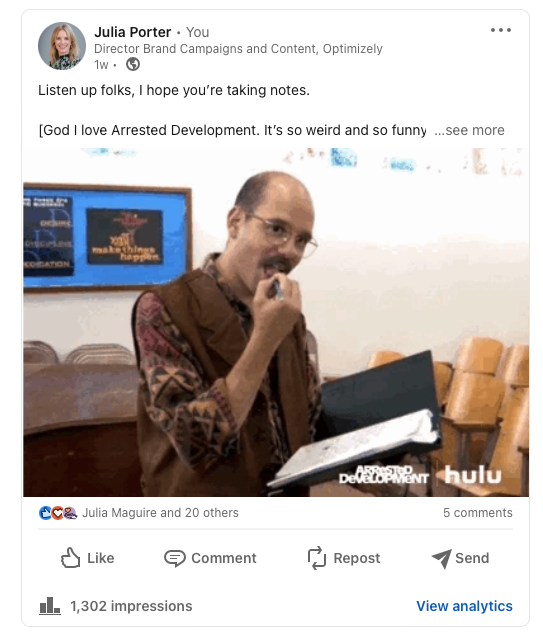Open the 5 comments link
The width and height of the screenshot is (543, 636).
477,513
